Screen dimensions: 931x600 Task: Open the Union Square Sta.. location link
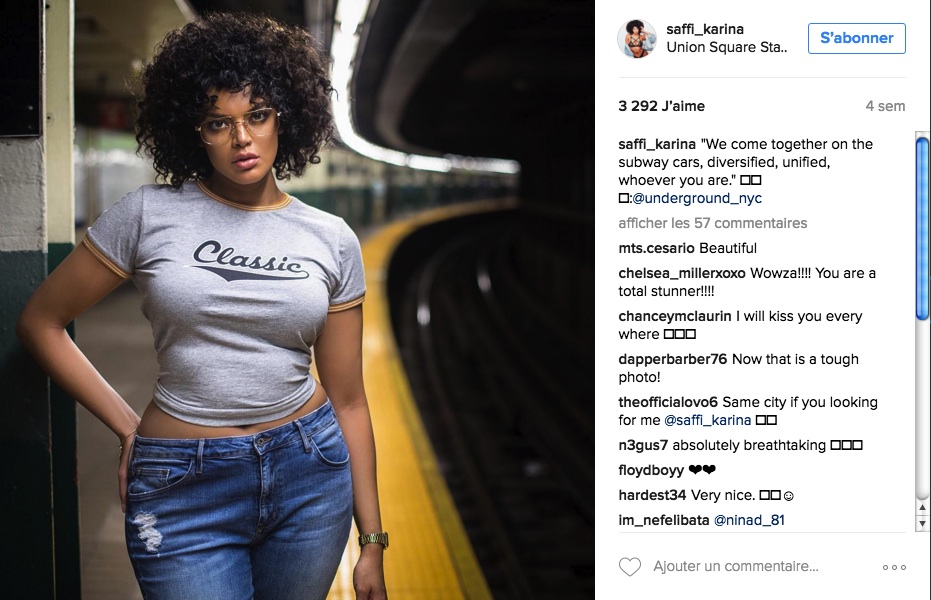727,47
